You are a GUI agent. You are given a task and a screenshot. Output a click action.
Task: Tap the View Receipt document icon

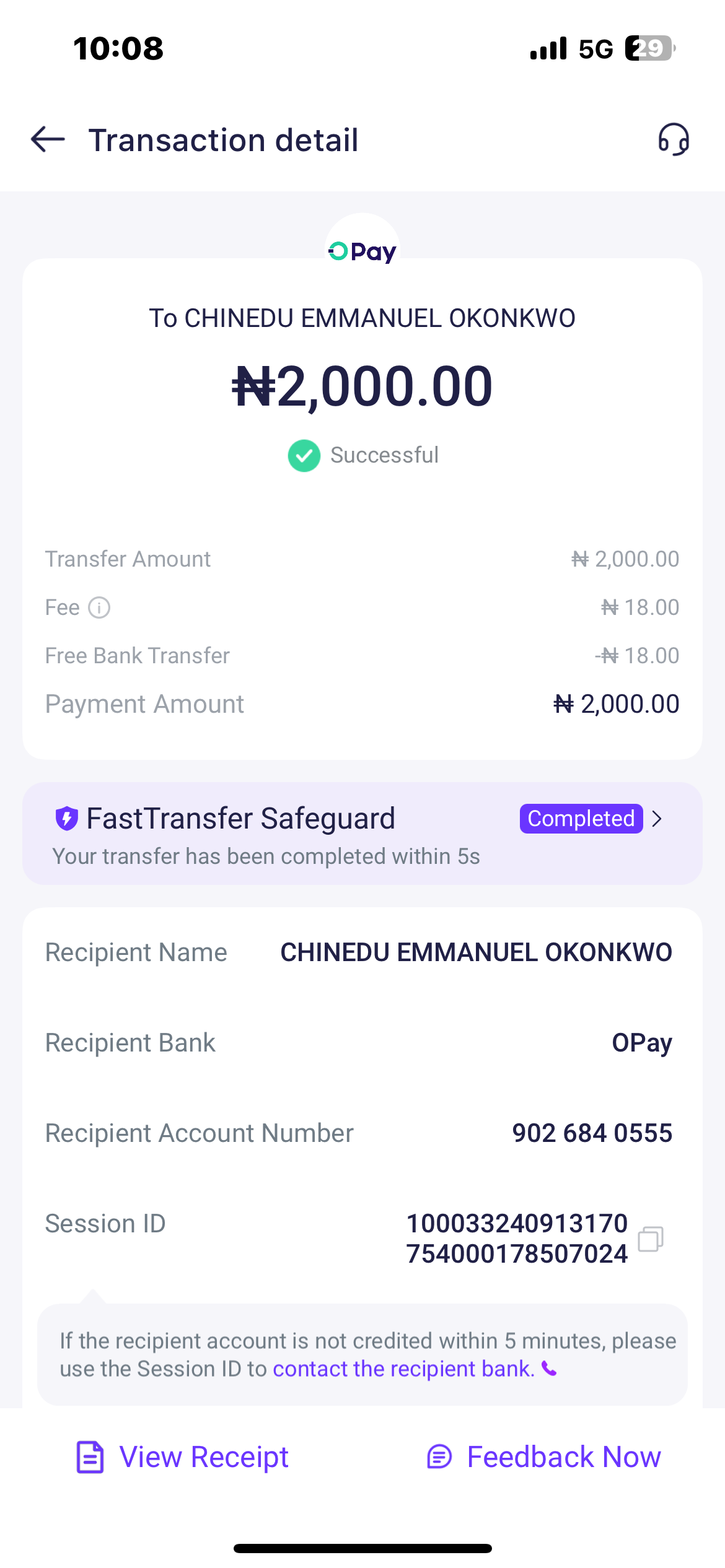click(90, 1457)
